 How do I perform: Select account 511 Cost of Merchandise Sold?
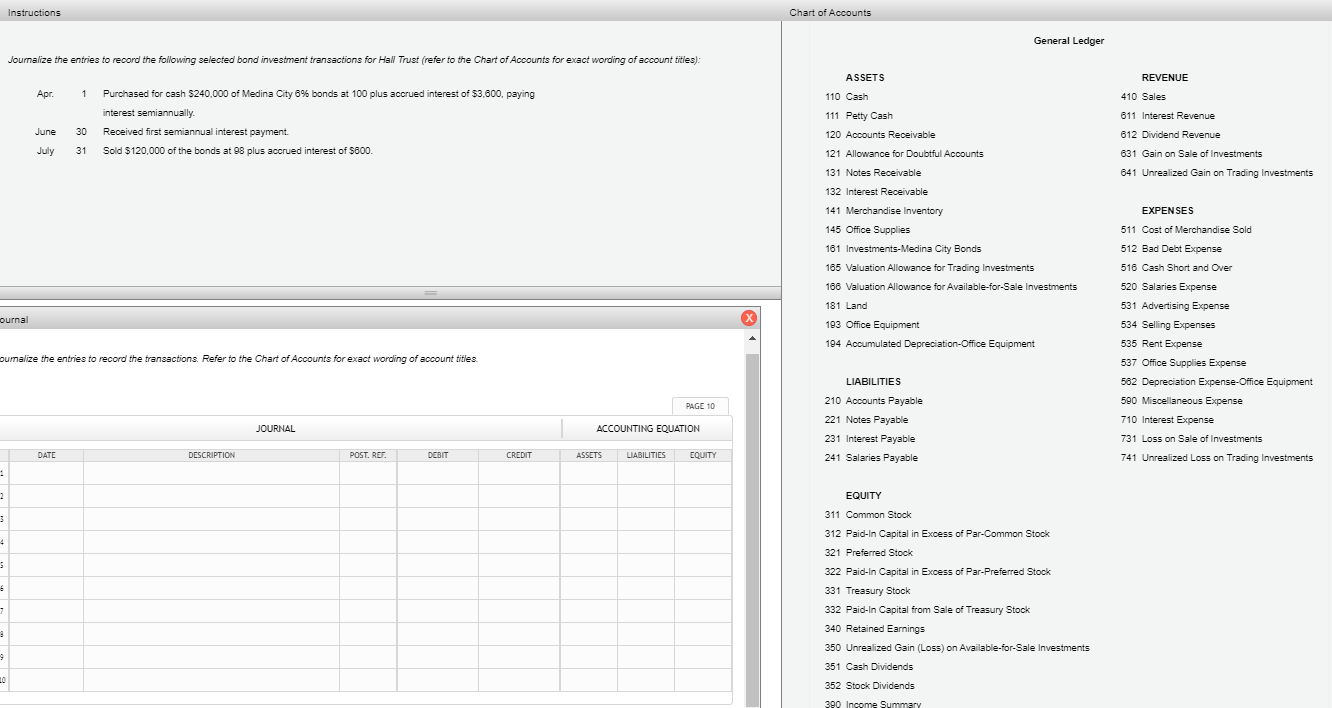click(x=1186, y=230)
